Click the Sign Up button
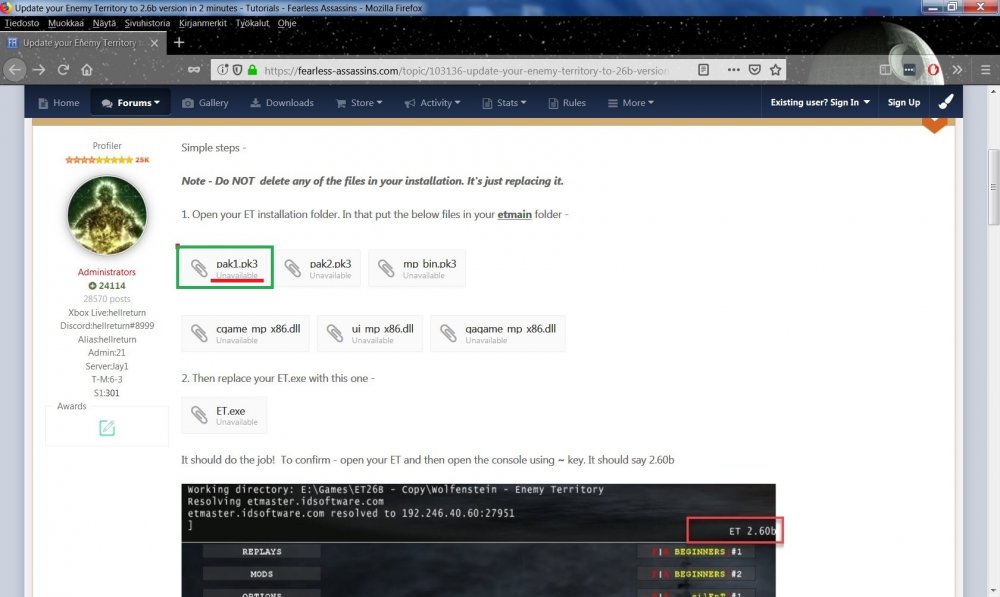 click(x=904, y=102)
